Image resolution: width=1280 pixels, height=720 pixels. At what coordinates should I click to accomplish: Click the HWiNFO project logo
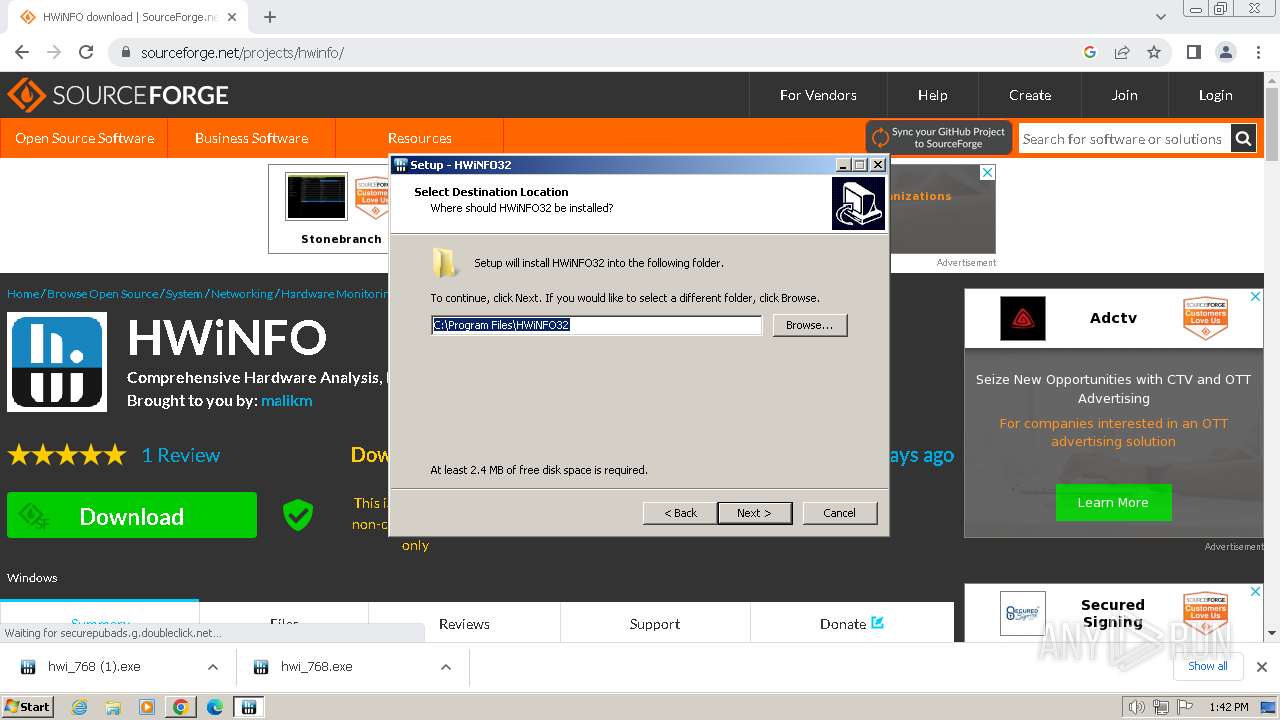coord(57,362)
